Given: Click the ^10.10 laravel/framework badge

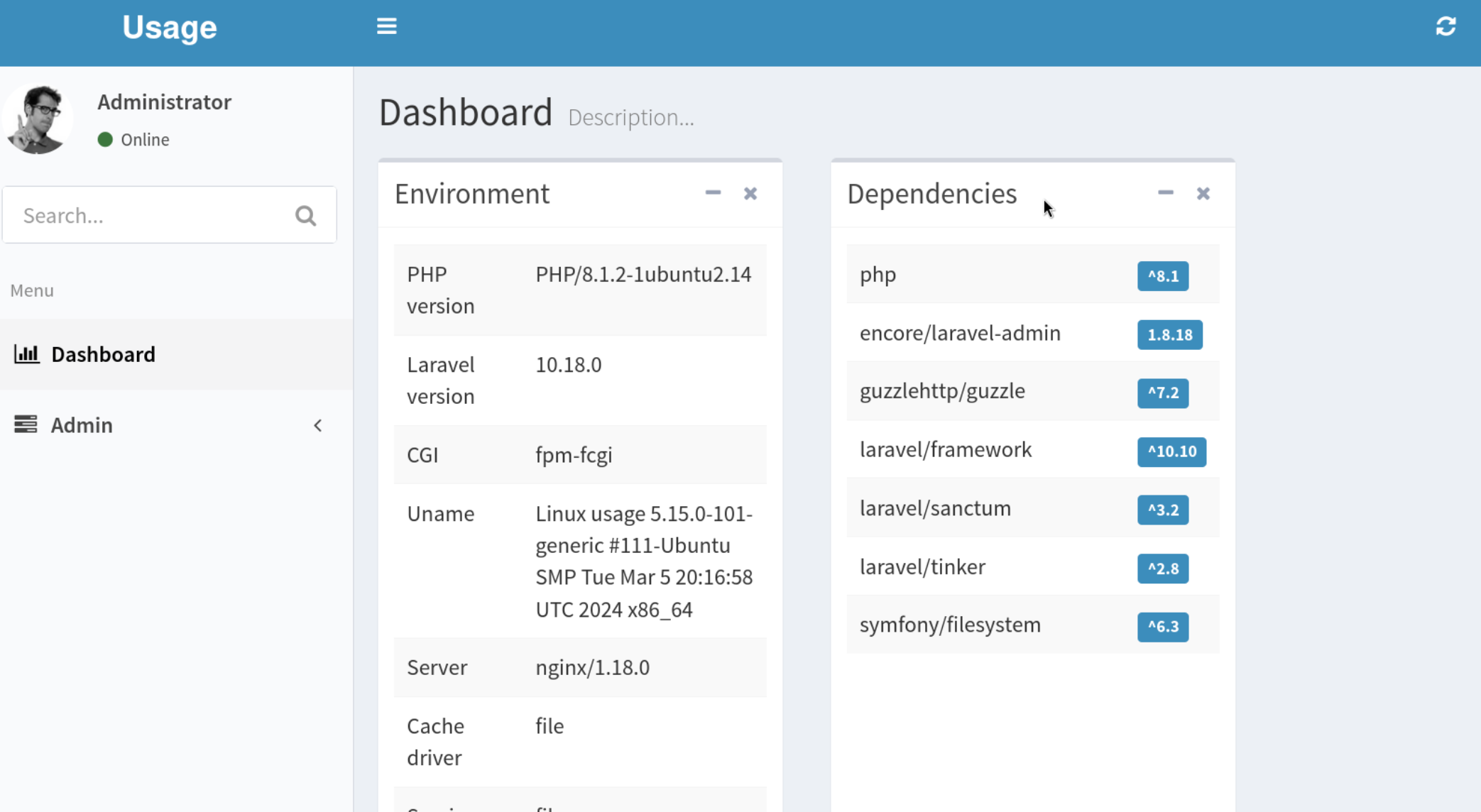Looking at the screenshot, I should tap(1171, 451).
